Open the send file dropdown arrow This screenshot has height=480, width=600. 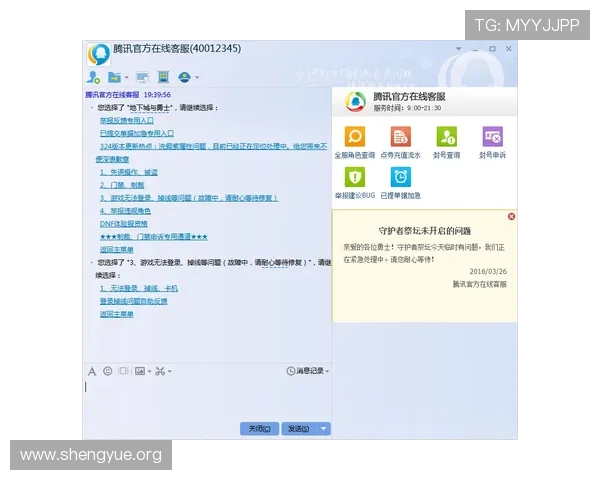(127, 78)
